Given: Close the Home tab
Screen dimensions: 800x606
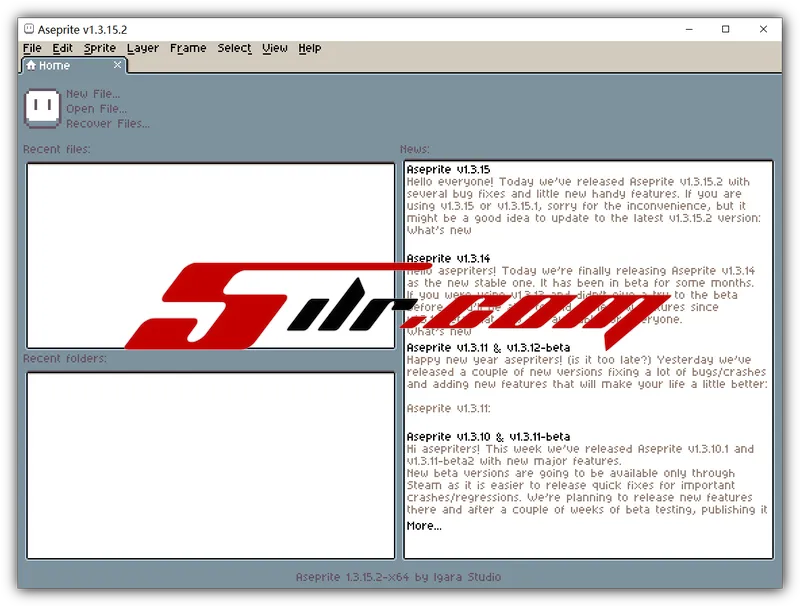Looking at the screenshot, I should click(117, 65).
